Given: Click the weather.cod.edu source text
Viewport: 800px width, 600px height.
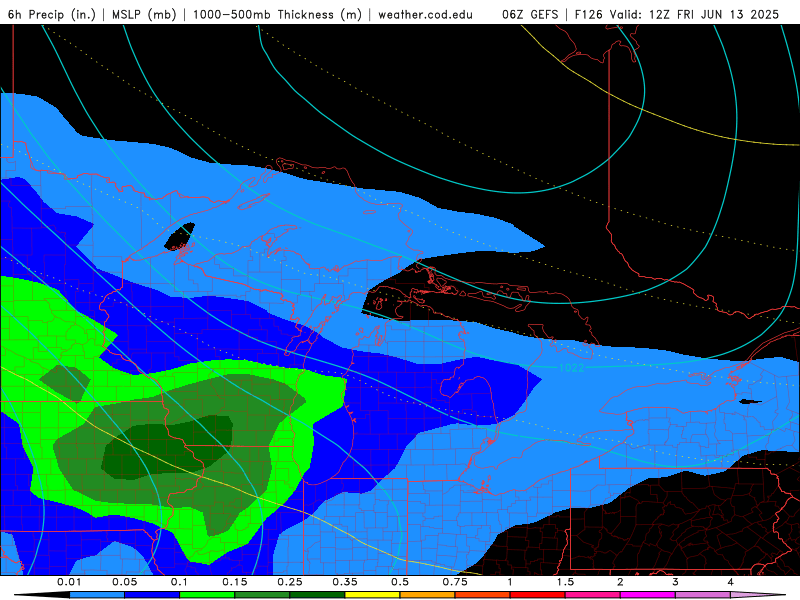Looking at the screenshot, I should point(425,14).
